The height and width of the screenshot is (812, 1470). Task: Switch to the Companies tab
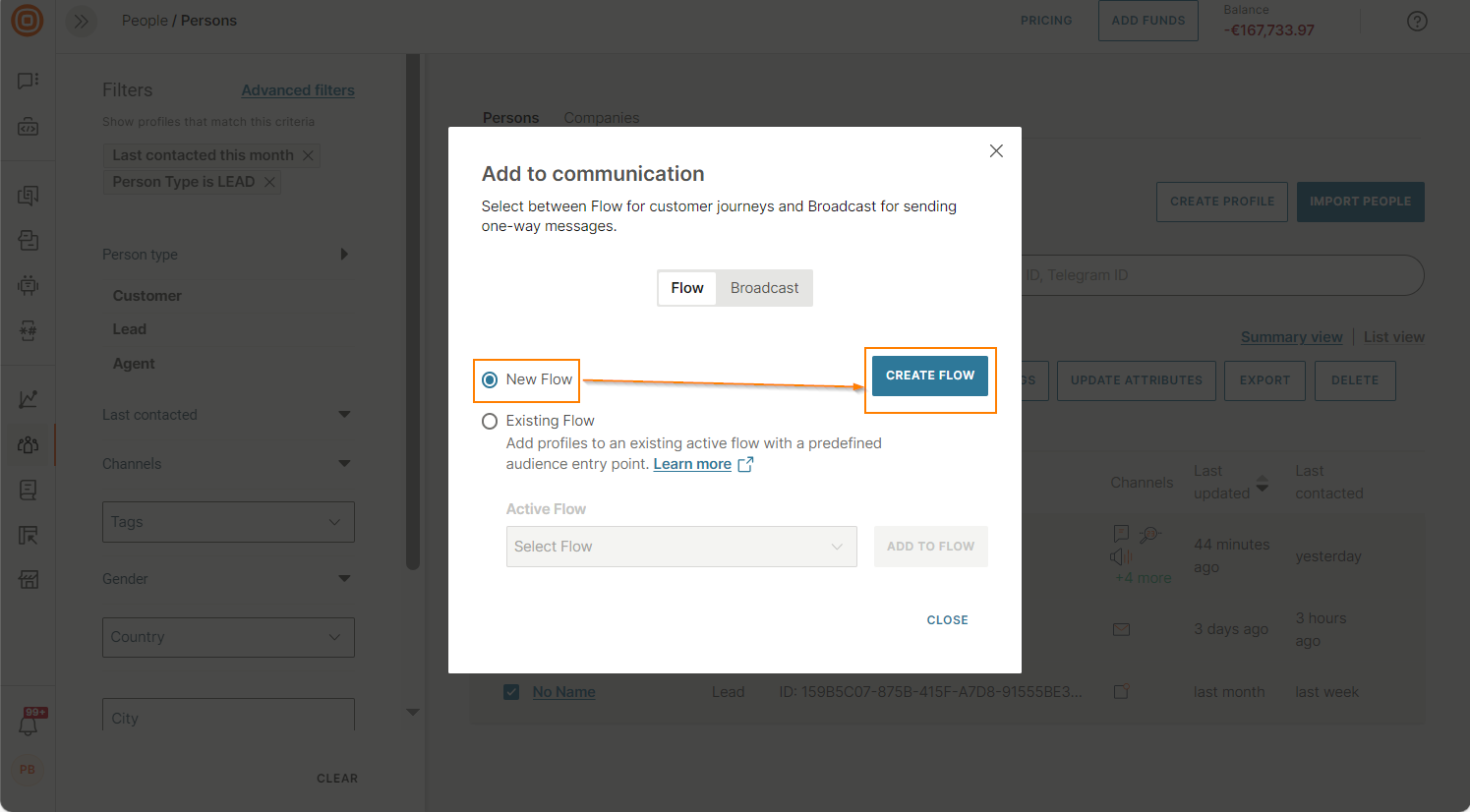pyautogui.click(x=601, y=118)
